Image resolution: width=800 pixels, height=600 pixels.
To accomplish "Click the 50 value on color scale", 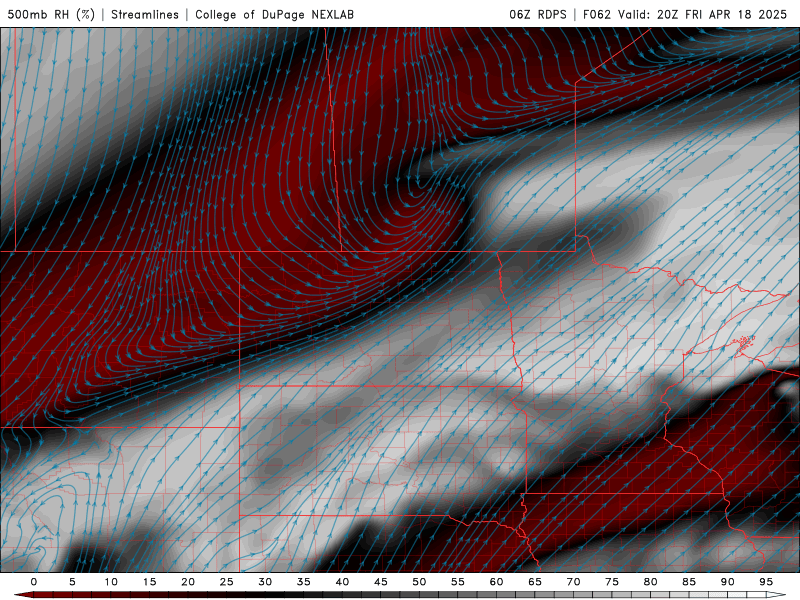I will click(x=419, y=582).
